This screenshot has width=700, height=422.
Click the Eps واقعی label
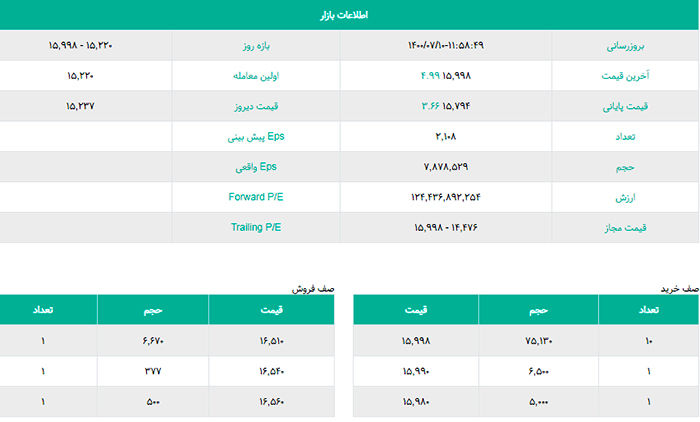[x=256, y=167]
